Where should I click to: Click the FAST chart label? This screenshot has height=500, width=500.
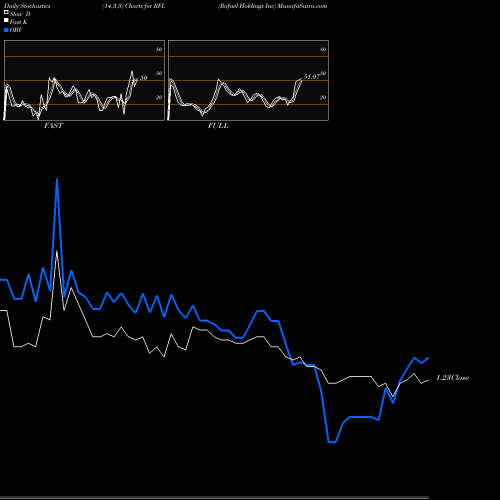click(53, 126)
